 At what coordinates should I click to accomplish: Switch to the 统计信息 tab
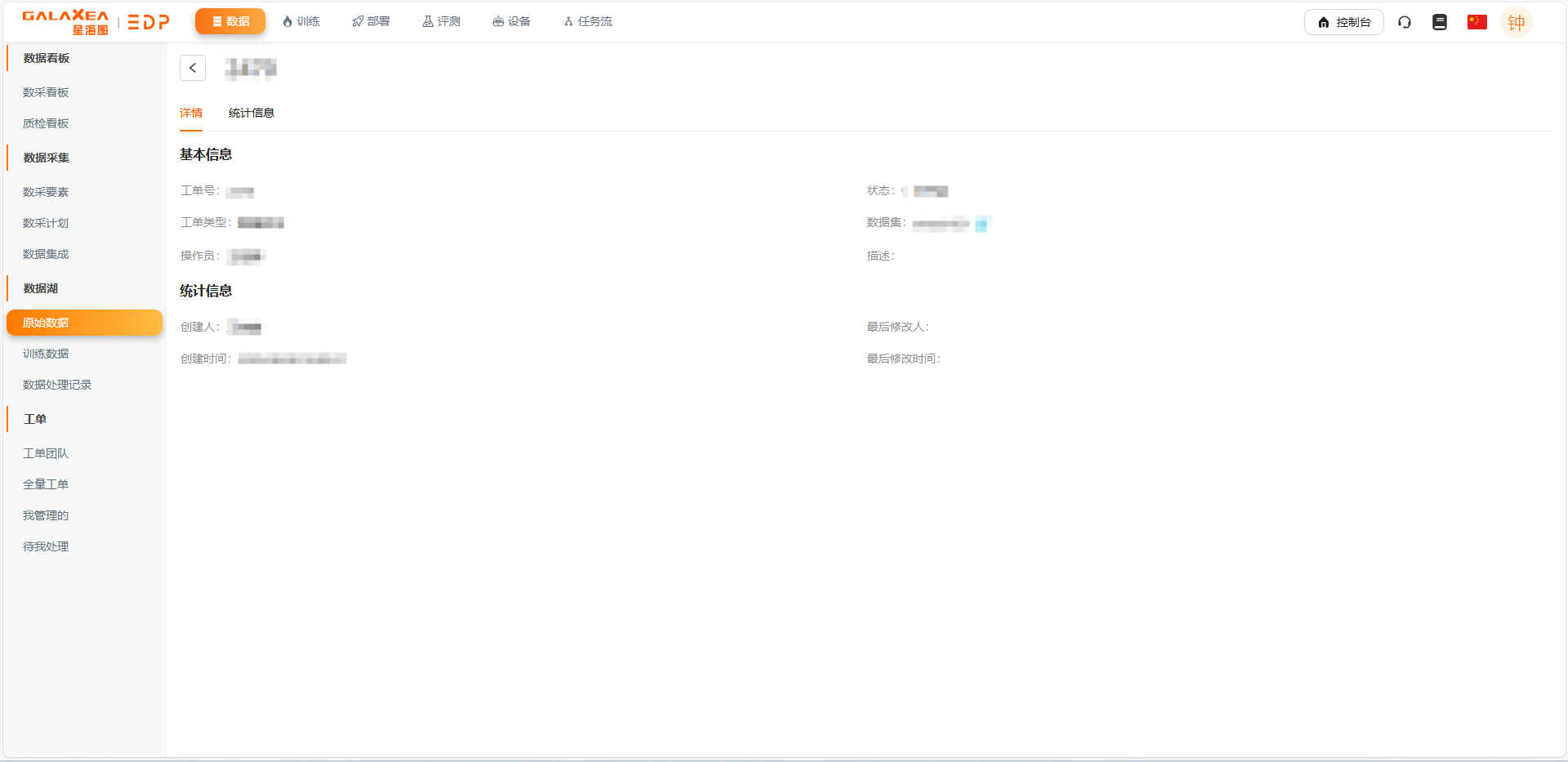[251, 113]
